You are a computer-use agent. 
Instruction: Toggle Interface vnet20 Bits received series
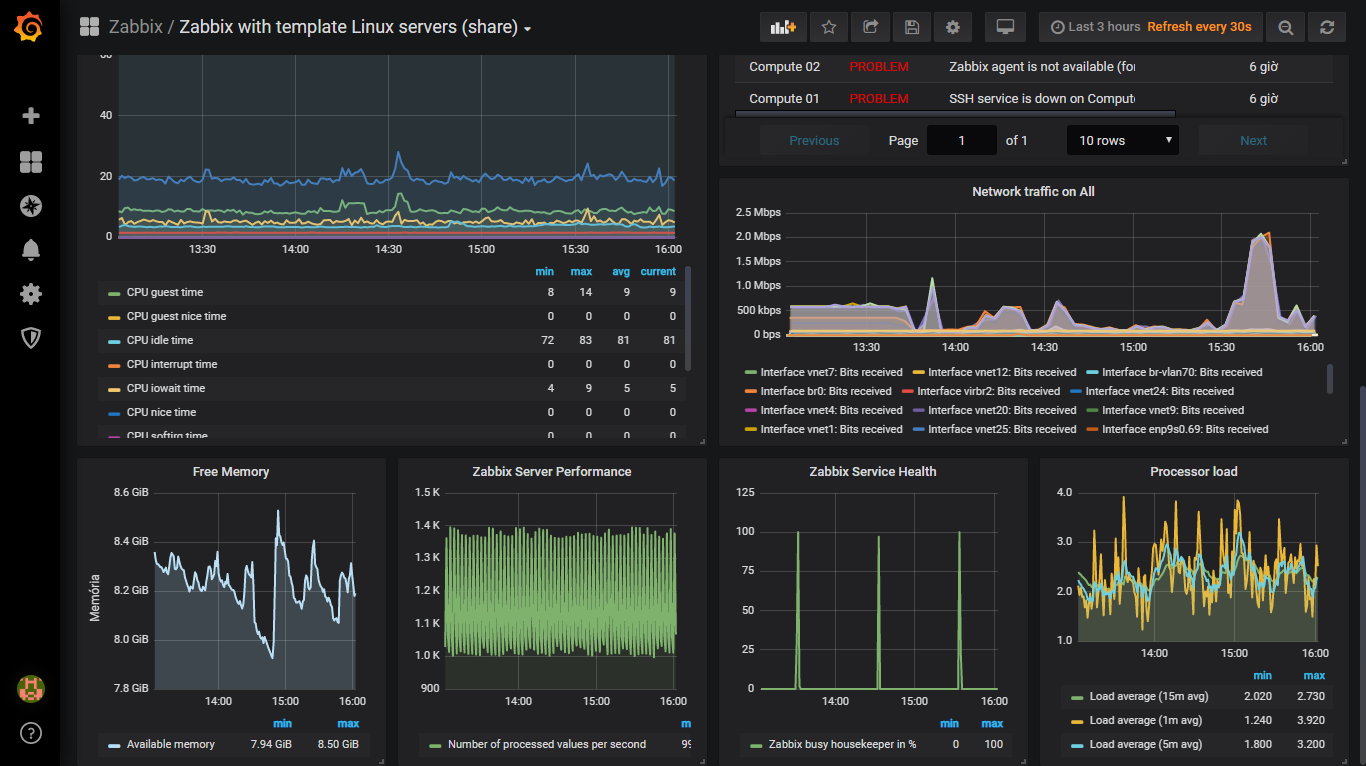click(x=1002, y=410)
